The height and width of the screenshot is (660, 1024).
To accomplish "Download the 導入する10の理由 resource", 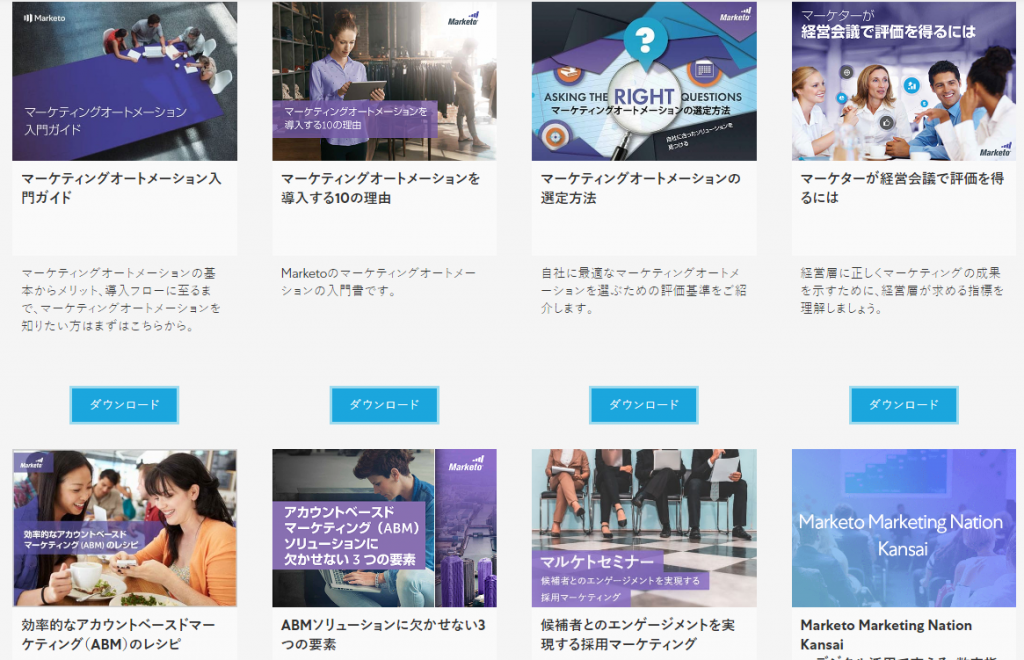I will pos(384,405).
